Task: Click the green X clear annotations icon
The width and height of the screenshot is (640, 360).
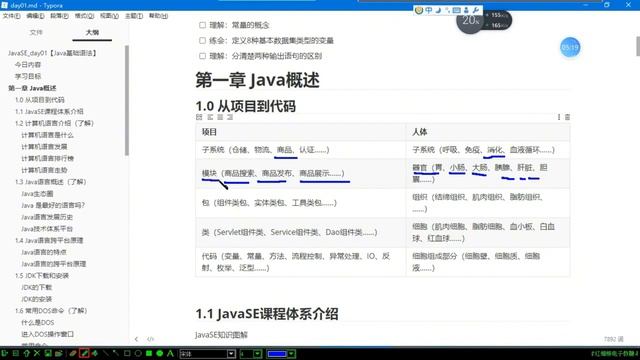Action: [x=37, y=353]
